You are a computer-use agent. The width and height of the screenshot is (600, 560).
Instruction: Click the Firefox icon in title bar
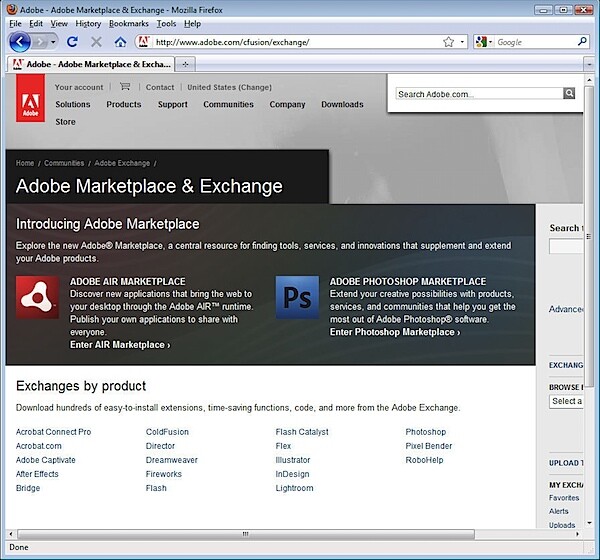tap(12, 9)
